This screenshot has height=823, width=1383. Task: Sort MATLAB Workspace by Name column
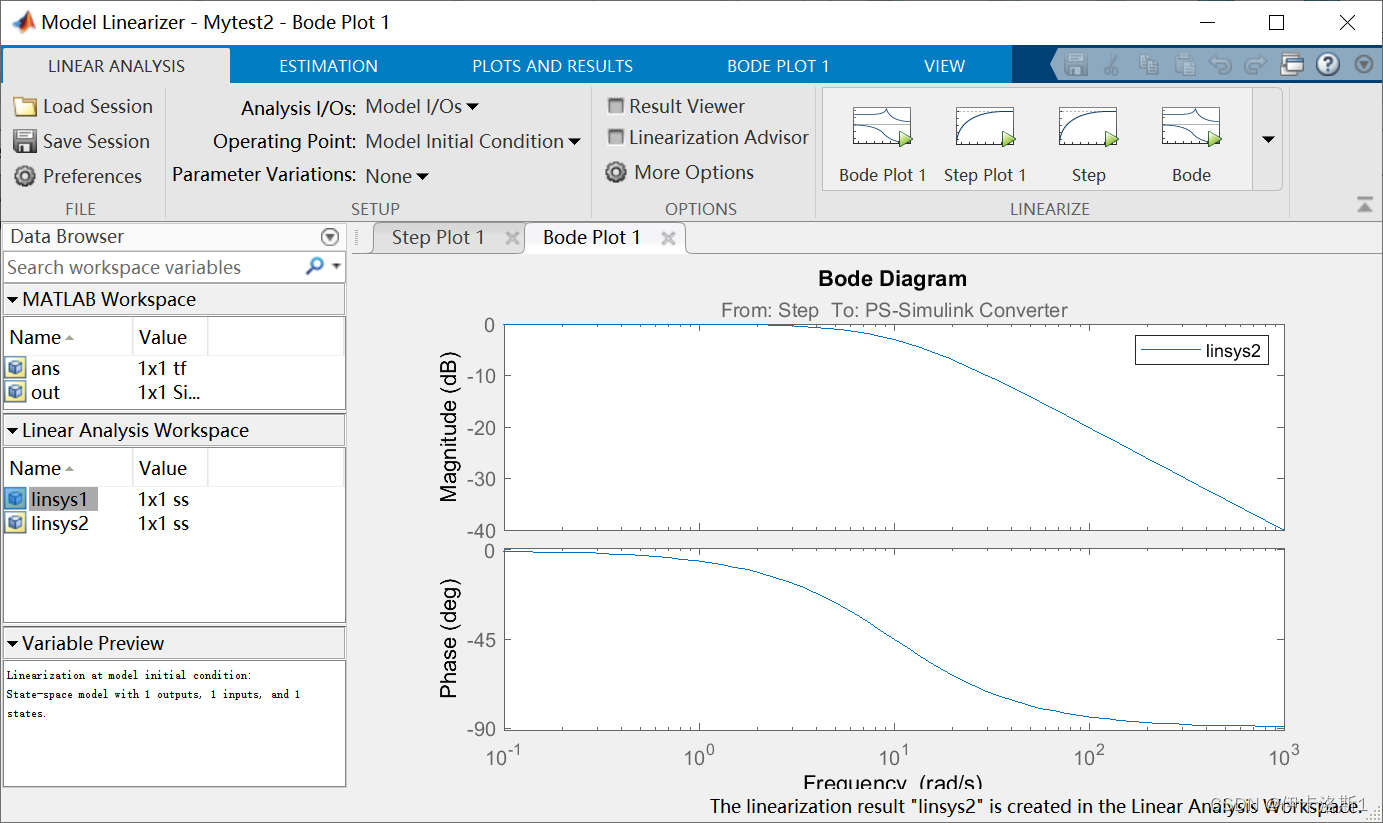68,338
